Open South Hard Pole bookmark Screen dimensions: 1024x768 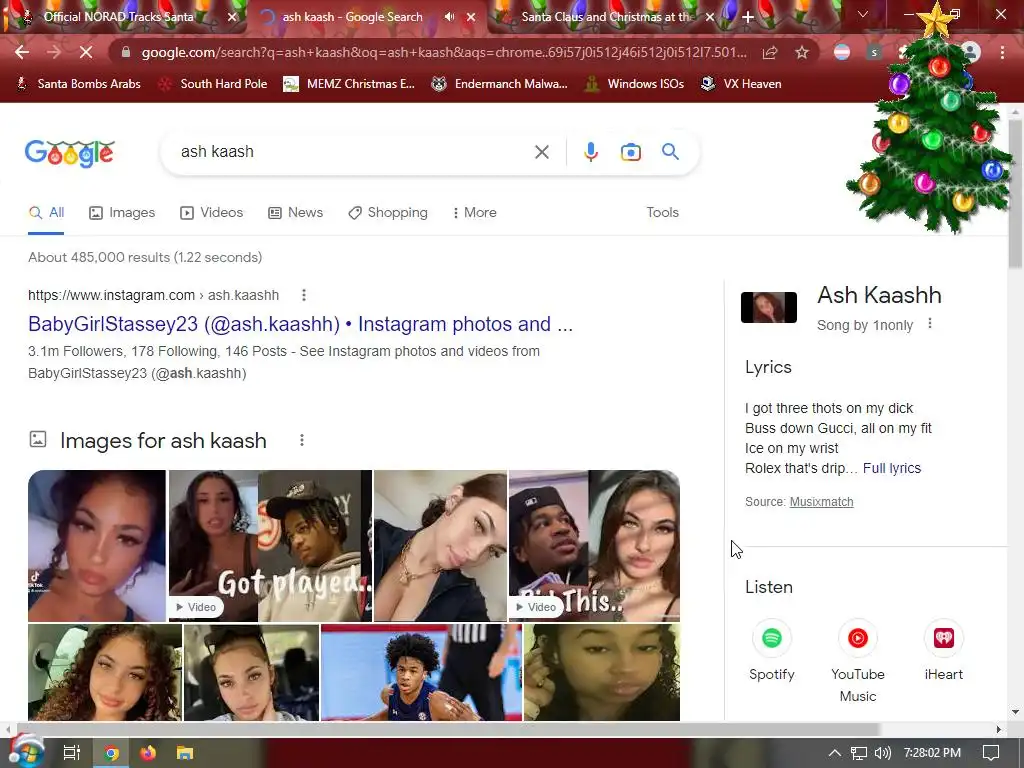click(x=214, y=84)
